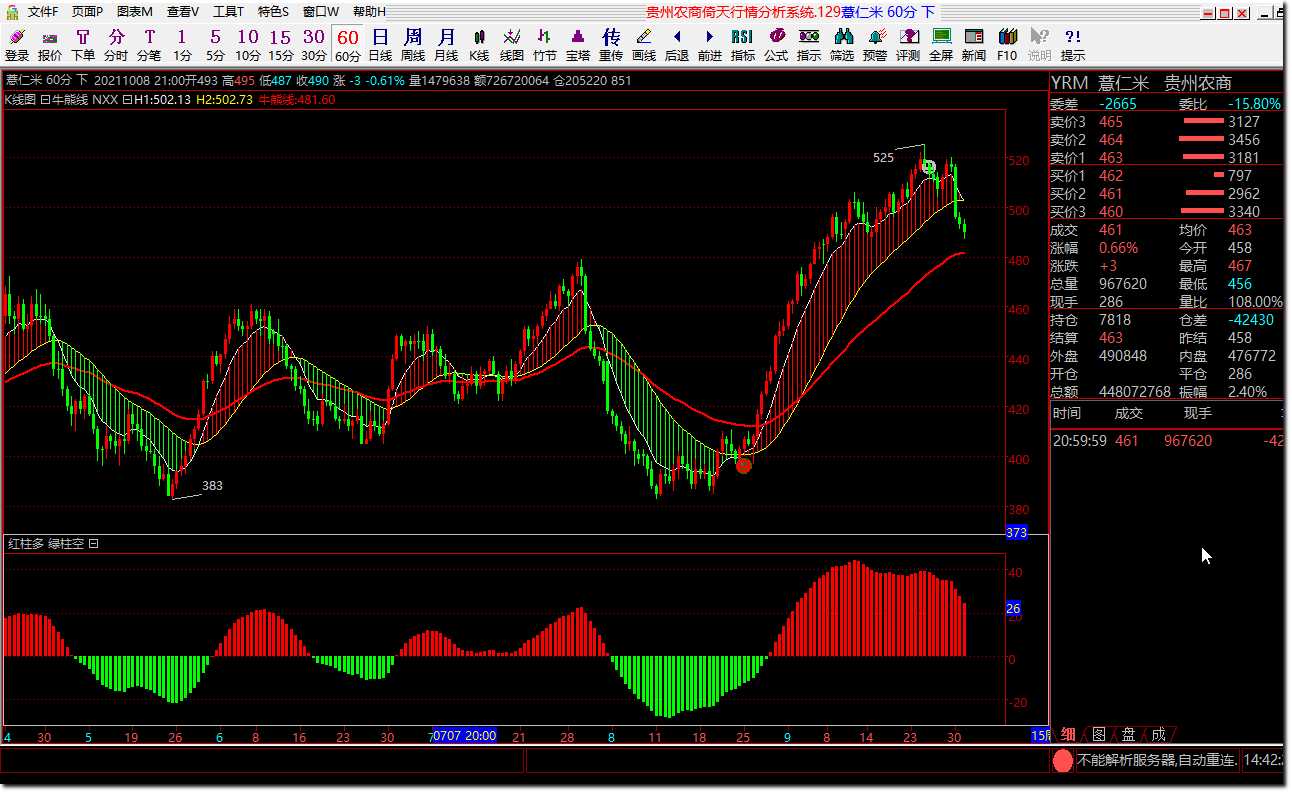Click the red connection status indicator

(x=1063, y=761)
